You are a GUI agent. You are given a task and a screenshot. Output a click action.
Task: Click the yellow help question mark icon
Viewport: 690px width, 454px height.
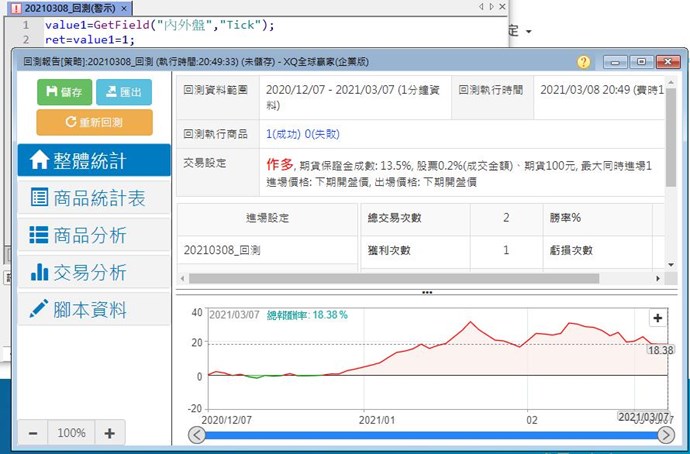[584, 62]
